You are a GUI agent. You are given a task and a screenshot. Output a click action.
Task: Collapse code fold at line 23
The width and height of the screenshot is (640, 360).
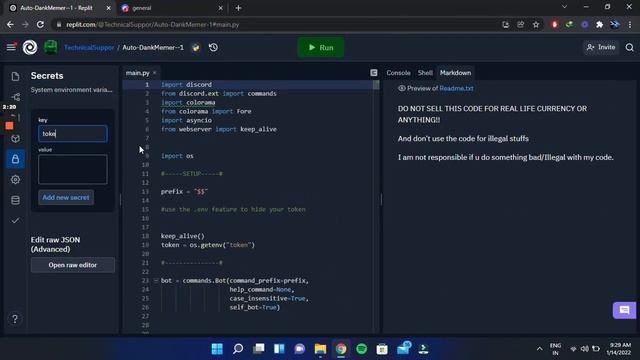click(x=156, y=281)
